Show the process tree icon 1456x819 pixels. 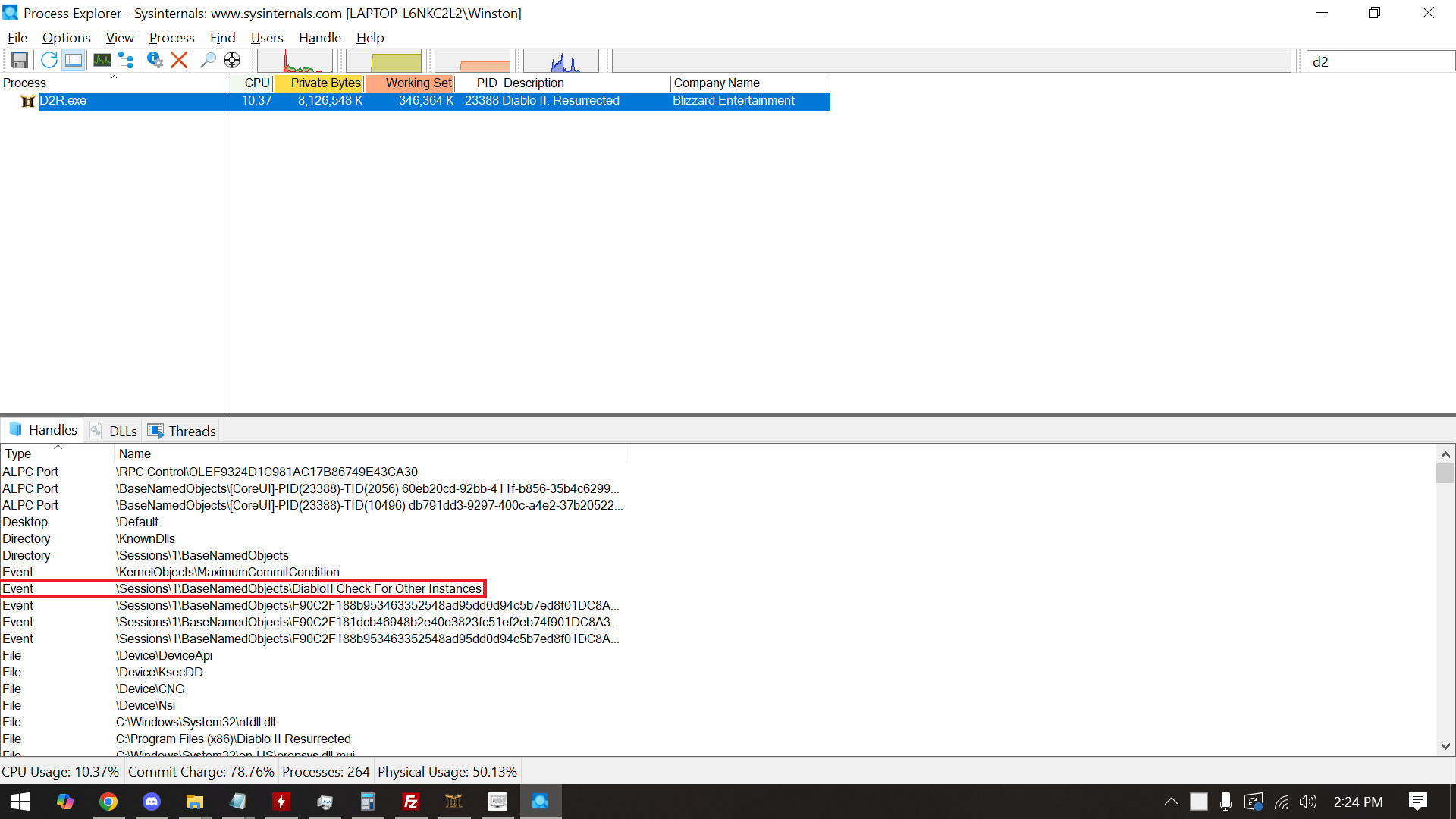(127, 60)
